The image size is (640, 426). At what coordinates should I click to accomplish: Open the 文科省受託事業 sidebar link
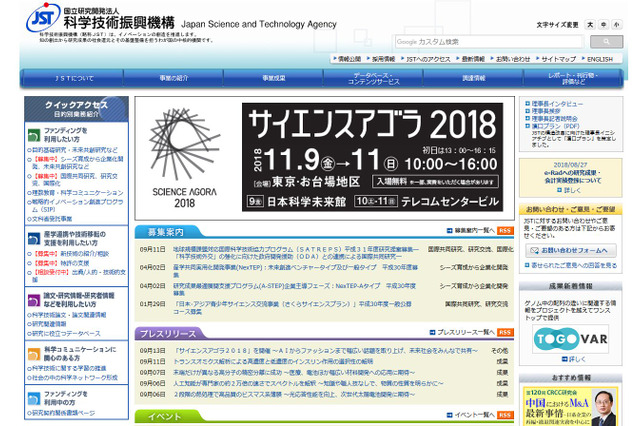pos(52,219)
